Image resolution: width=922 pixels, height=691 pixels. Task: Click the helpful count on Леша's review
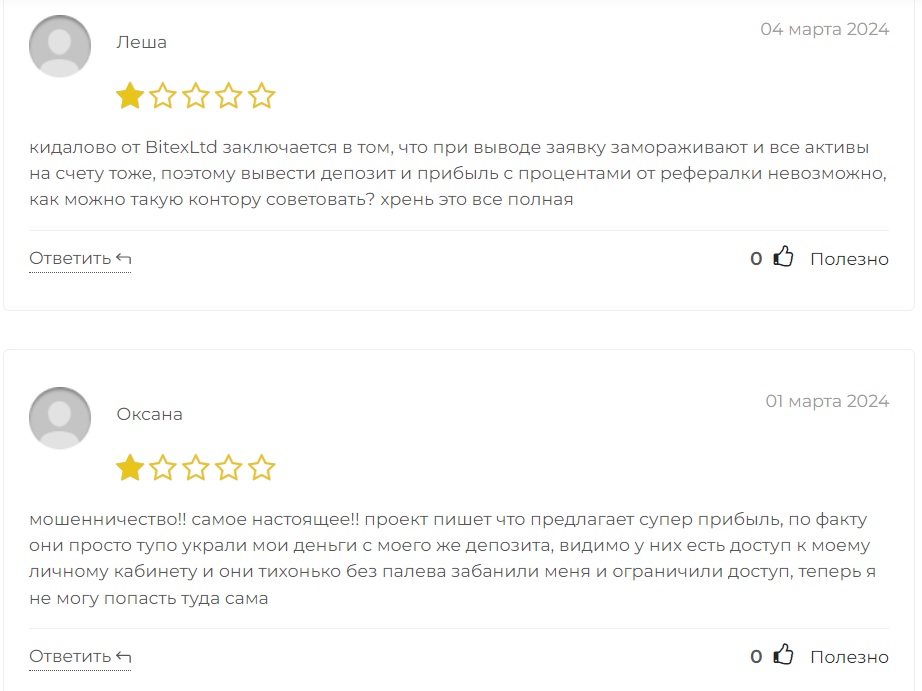click(756, 259)
